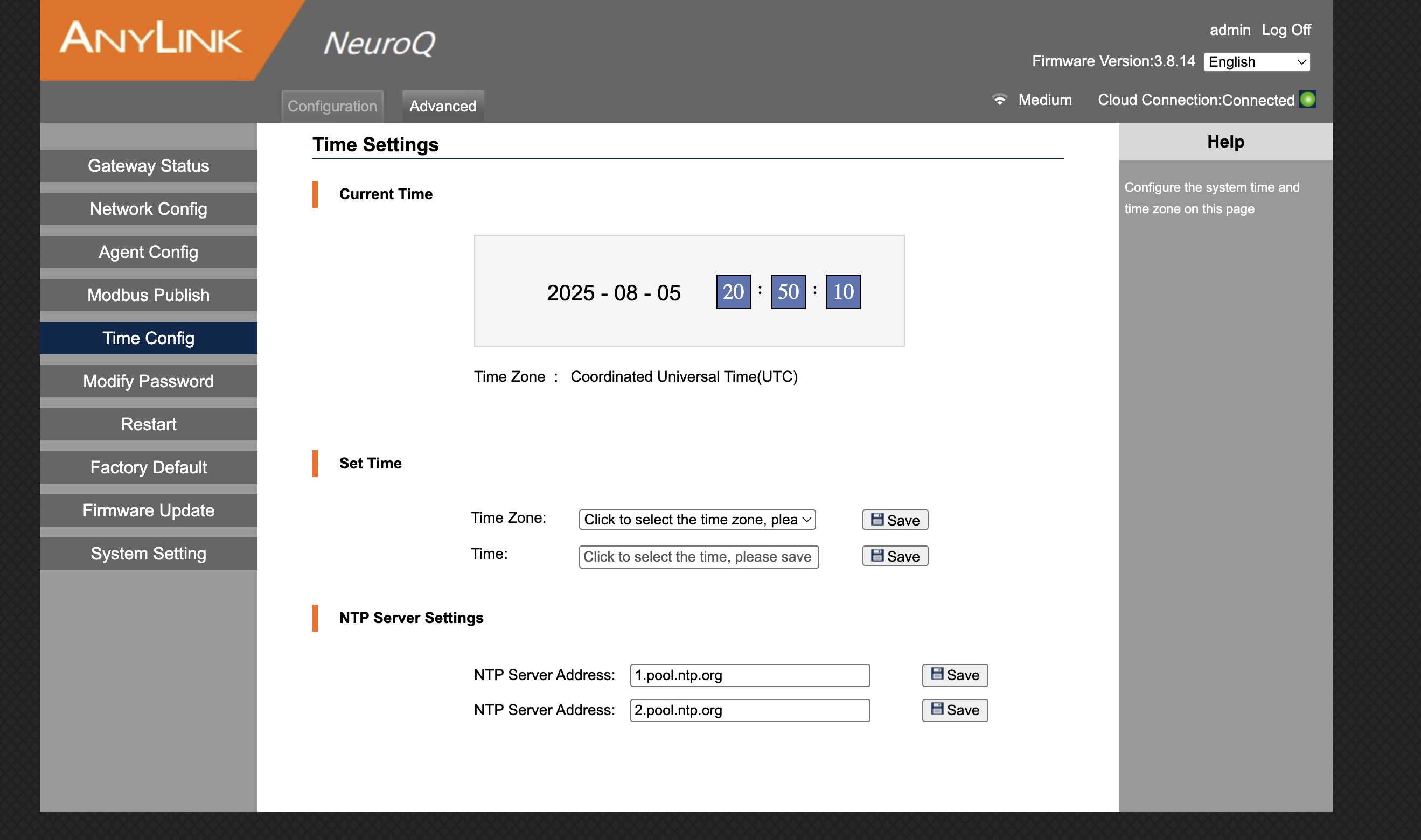Open Gateway Status in sidebar
Viewport: 1421px width, 840px height.
point(148,166)
